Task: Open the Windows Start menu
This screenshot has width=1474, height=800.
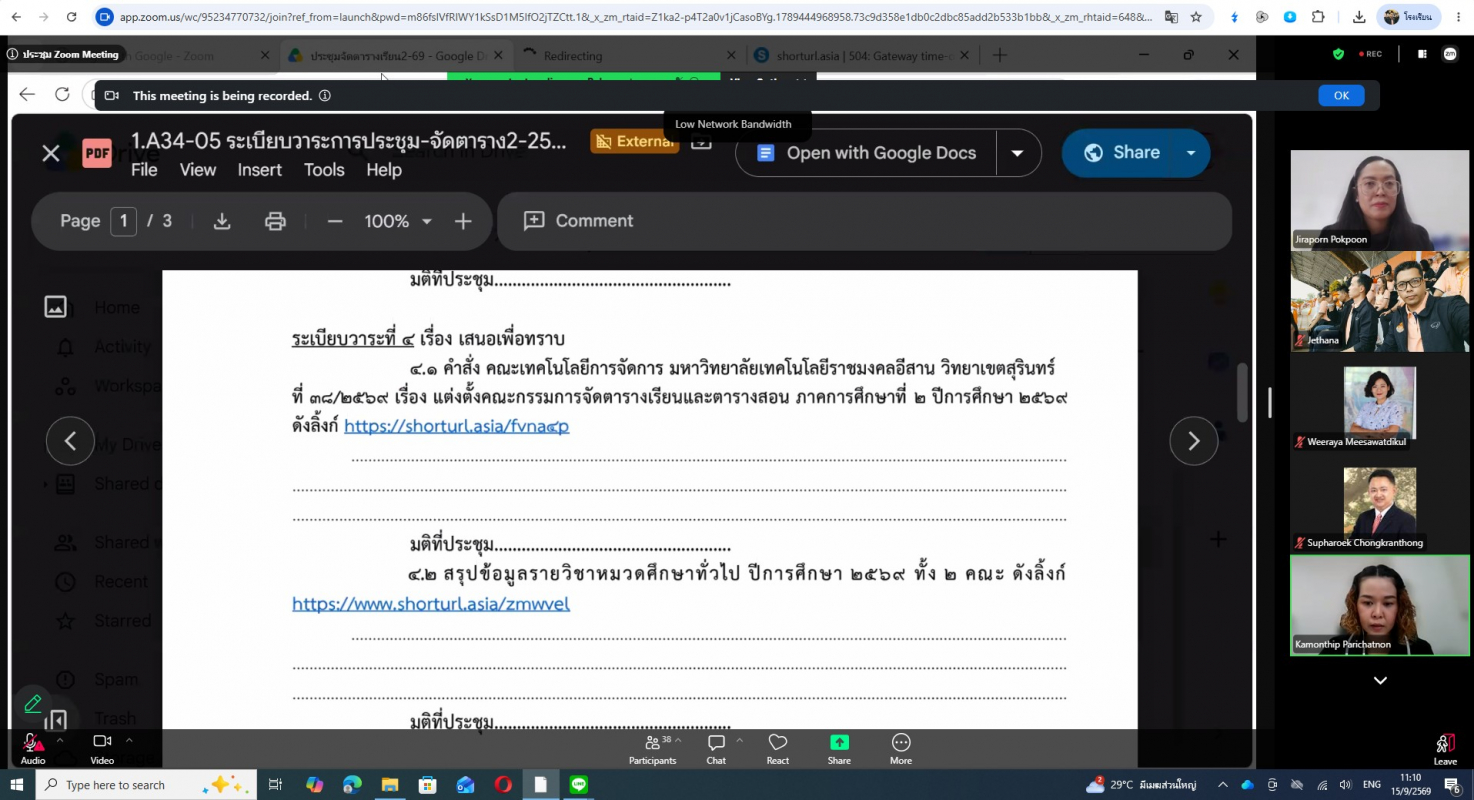Action: click(17, 785)
